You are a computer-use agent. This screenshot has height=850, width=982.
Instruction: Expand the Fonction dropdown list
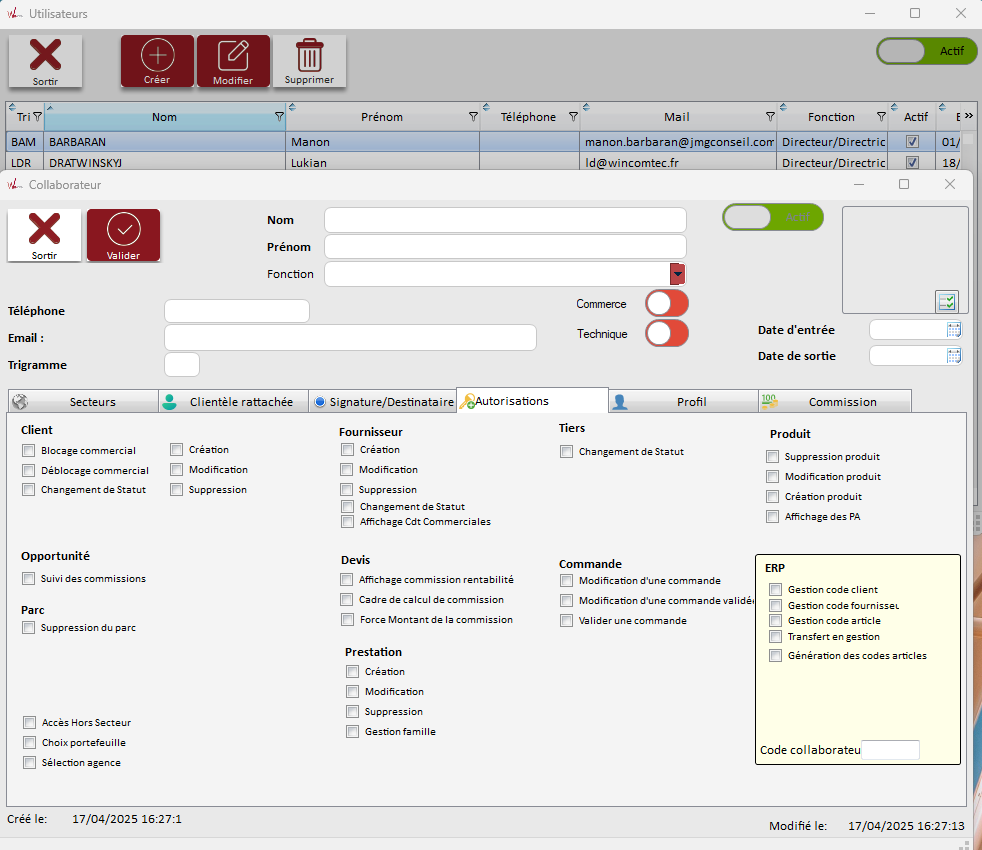tap(677, 274)
